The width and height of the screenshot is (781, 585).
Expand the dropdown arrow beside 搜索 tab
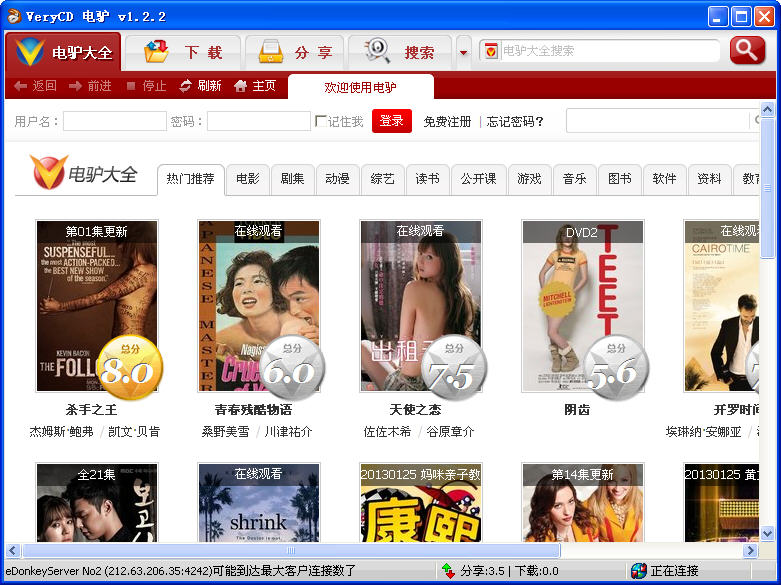point(463,53)
